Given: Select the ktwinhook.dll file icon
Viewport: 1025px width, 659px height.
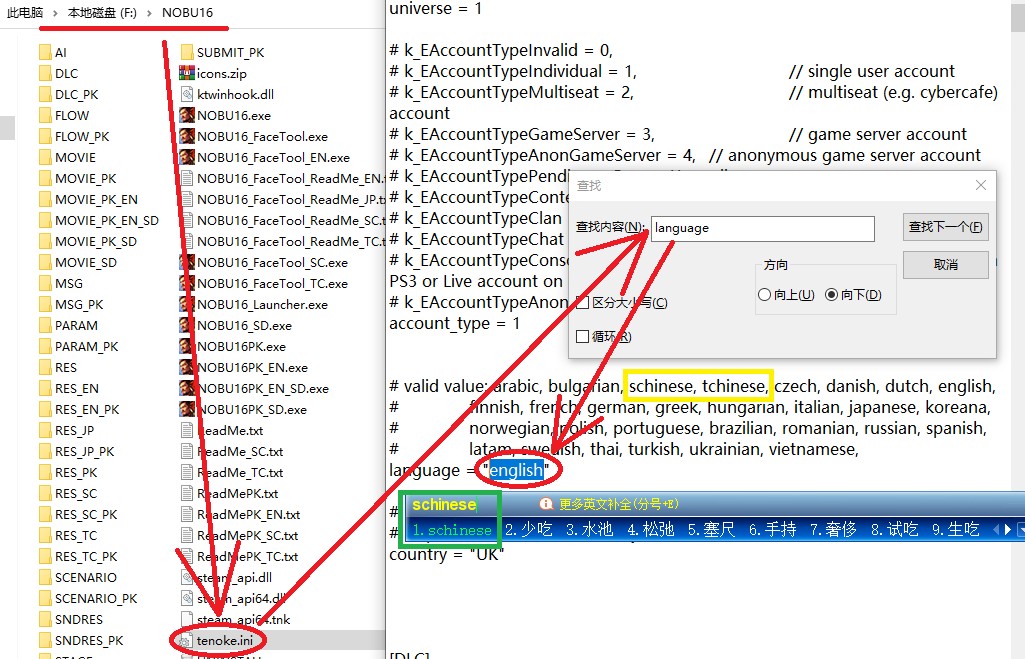Looking at the screenshot, I should (x=187, y=94).
